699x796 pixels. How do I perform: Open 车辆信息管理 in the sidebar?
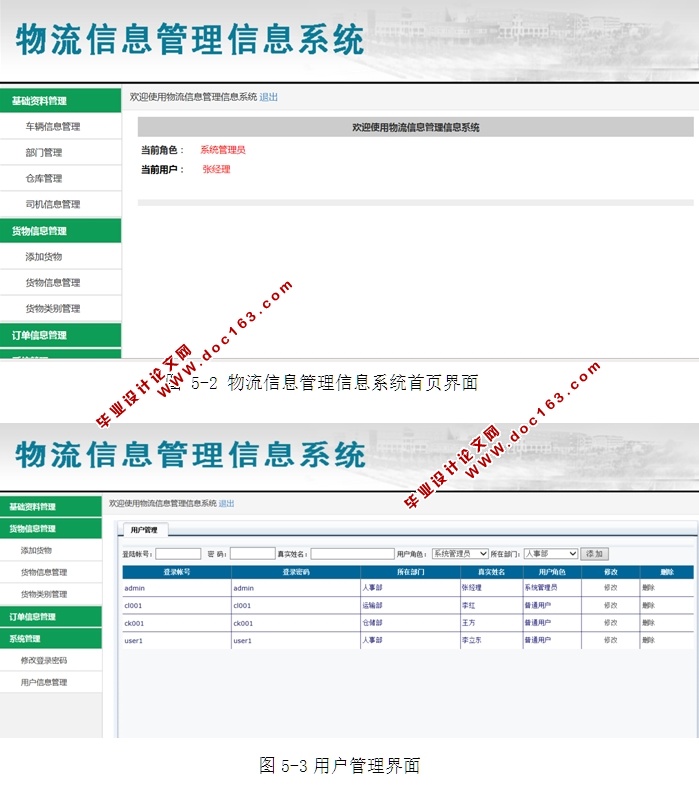click(x=53, y=126)
